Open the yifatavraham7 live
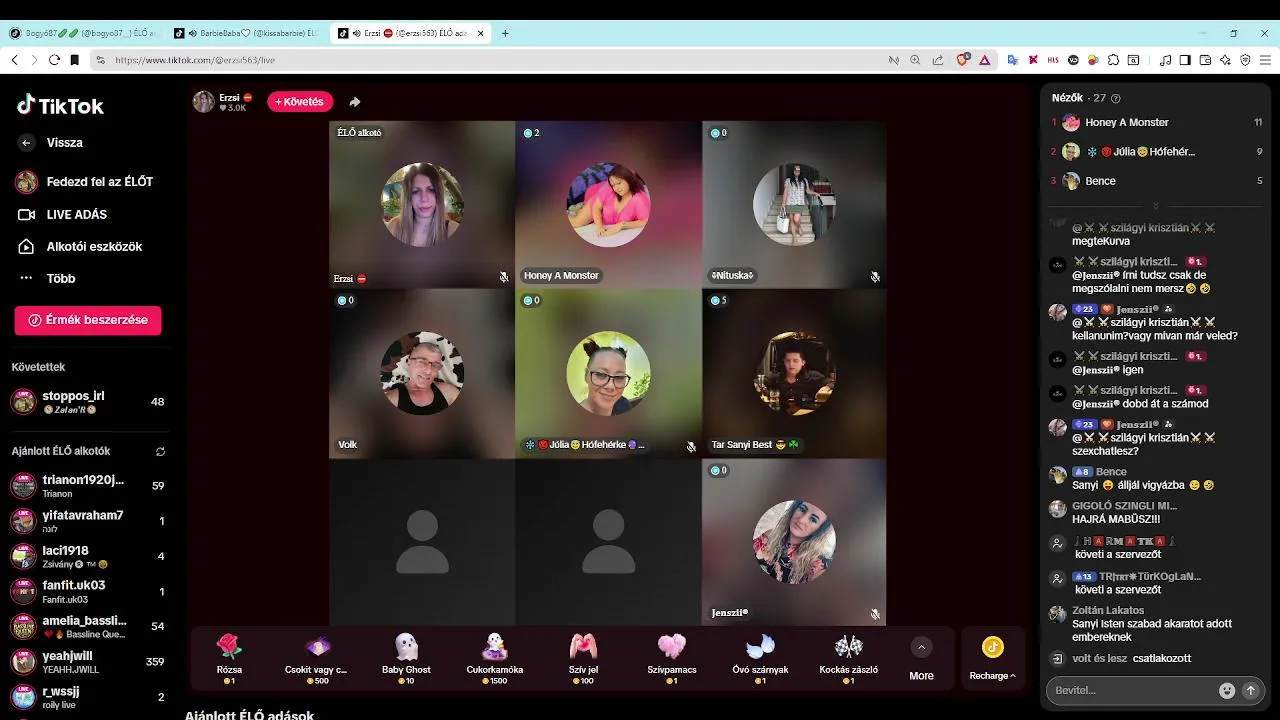1280x720 pixels. (x=88, y=521)
